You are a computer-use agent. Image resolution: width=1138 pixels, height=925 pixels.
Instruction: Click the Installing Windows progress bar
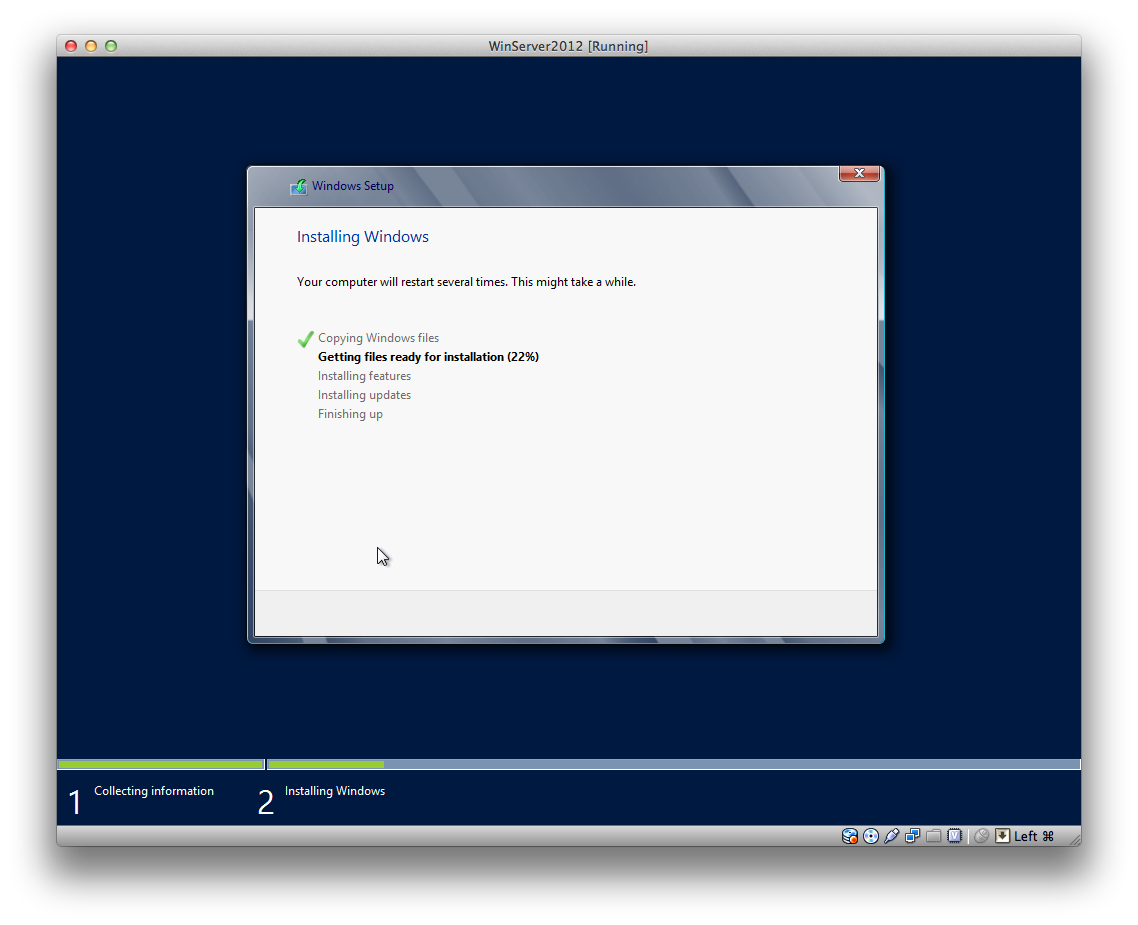pyautogui.click(x=674, y=765)
